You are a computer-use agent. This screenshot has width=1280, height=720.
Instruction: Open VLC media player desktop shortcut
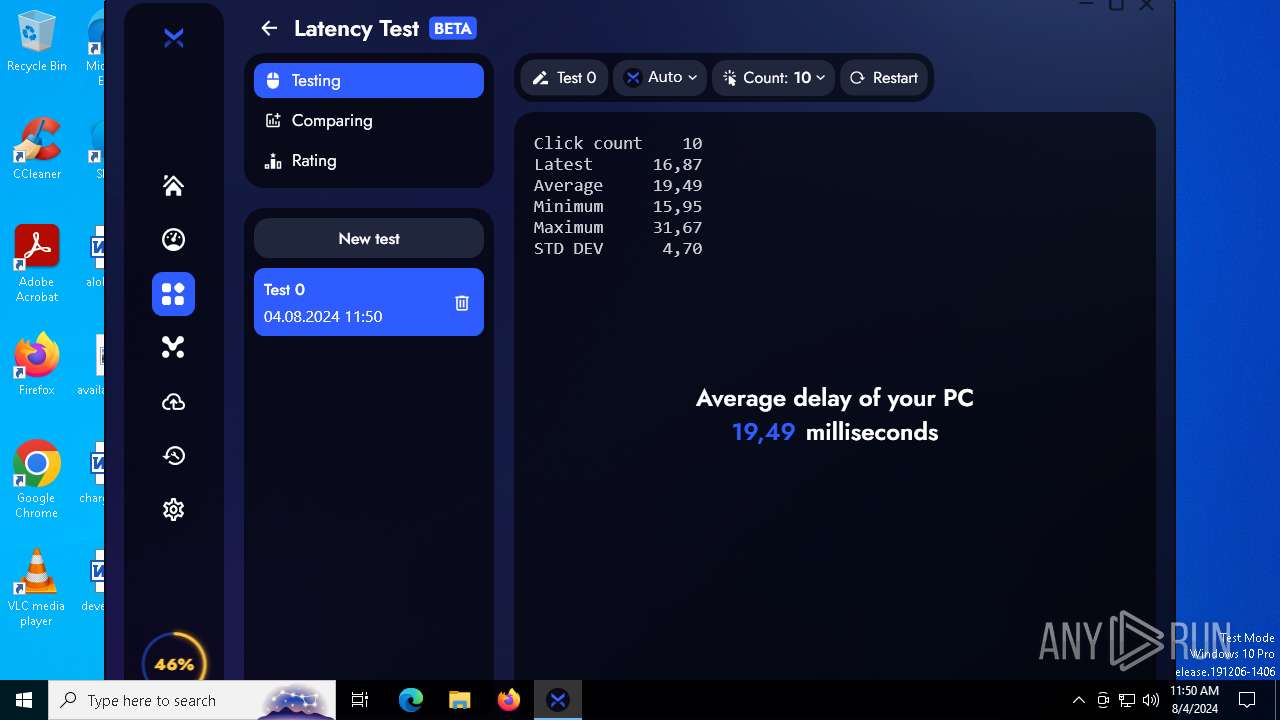[37, 588]
